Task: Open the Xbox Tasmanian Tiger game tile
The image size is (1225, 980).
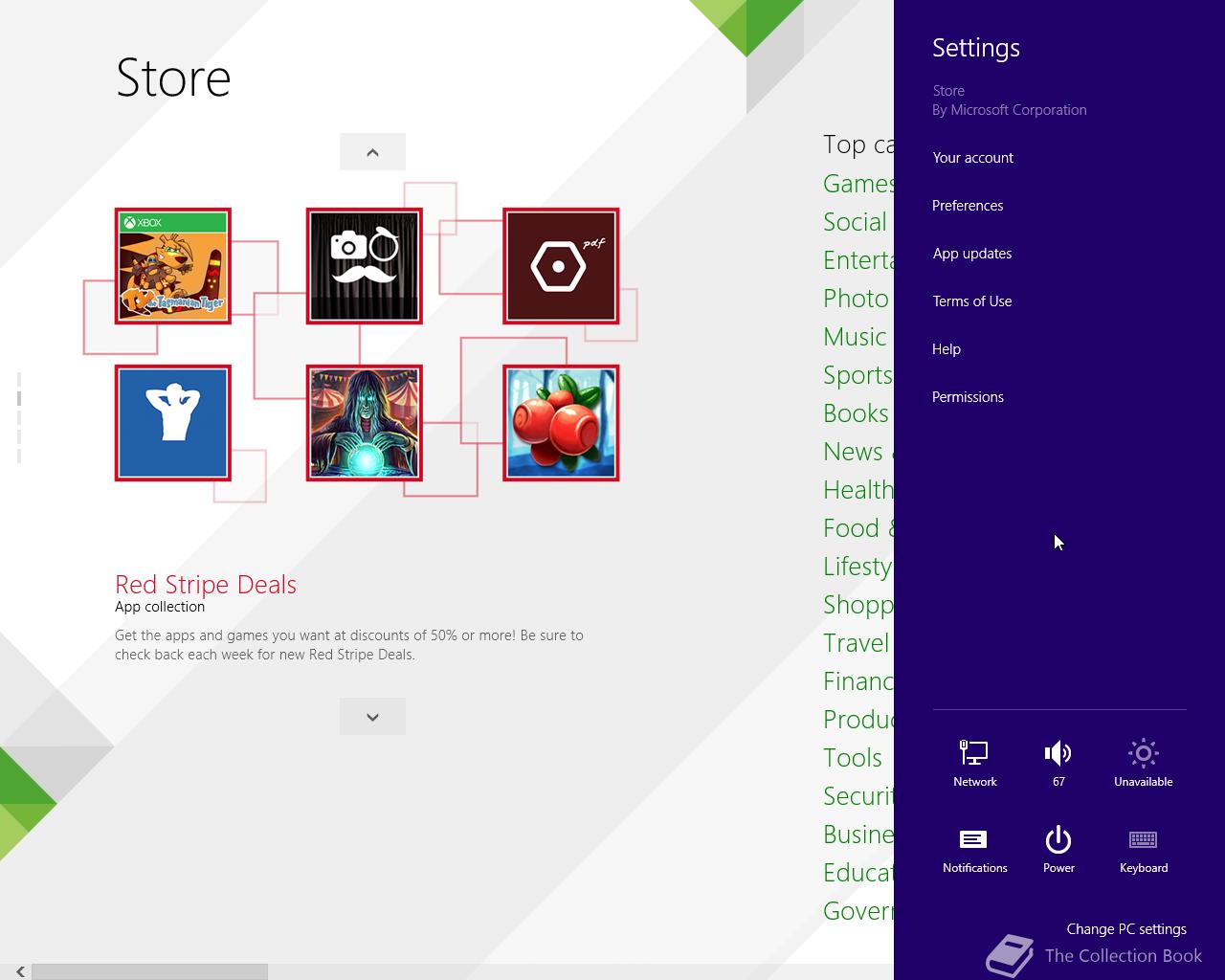Action: point(173,266)
